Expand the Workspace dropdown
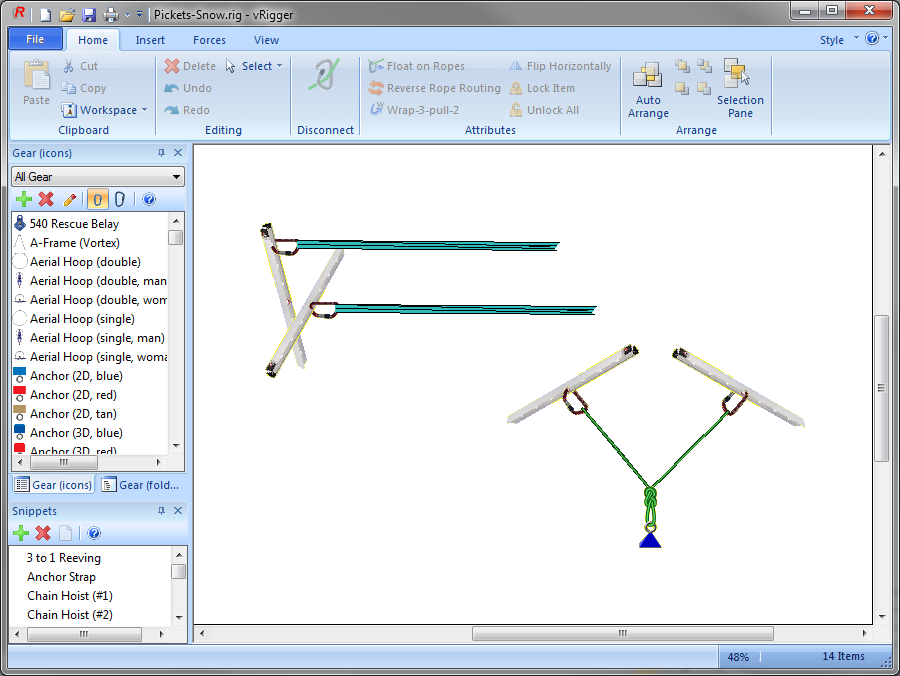Viewport: 900px width, 676px height. (104, 110)
